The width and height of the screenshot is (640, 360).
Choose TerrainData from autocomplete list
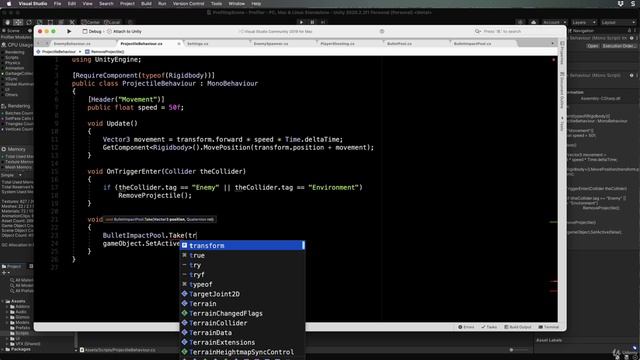tap(242, 333)
